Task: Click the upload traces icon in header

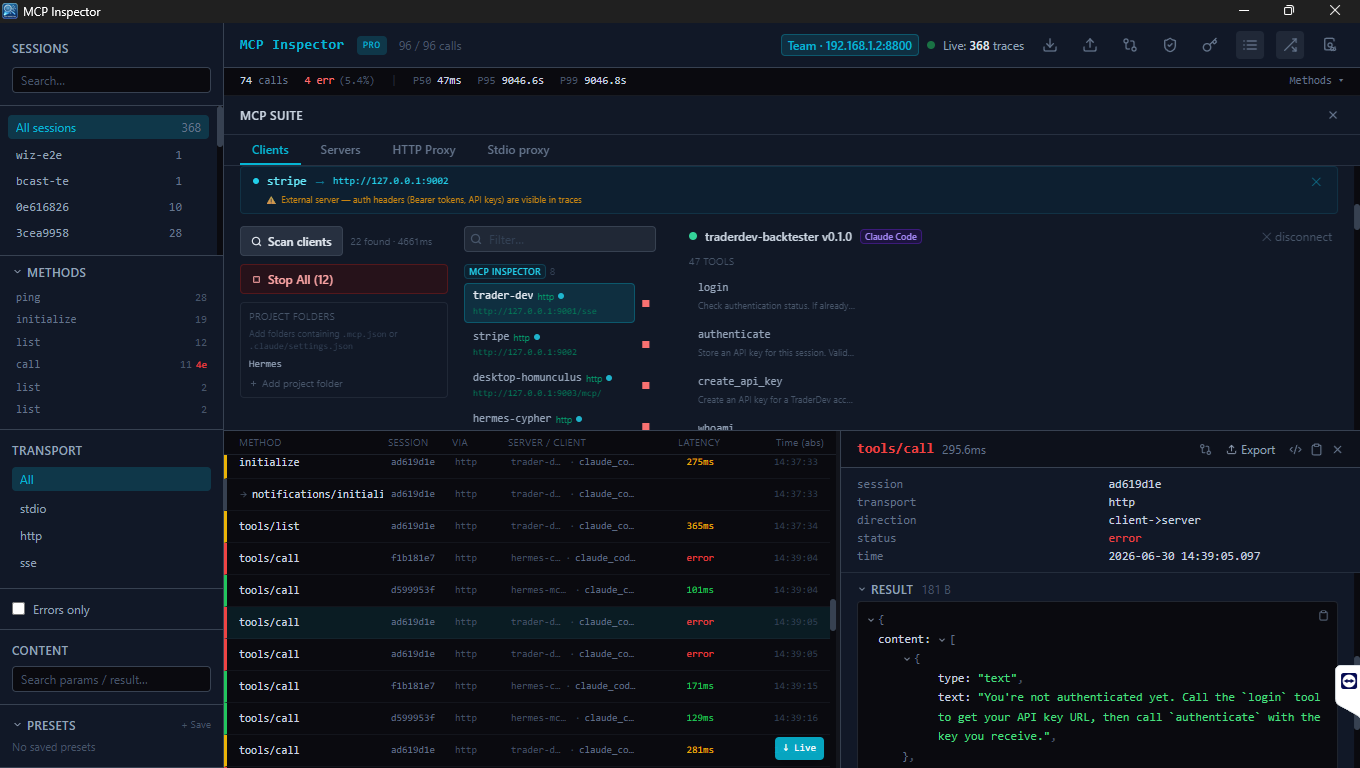Action: coord(1090,45)
